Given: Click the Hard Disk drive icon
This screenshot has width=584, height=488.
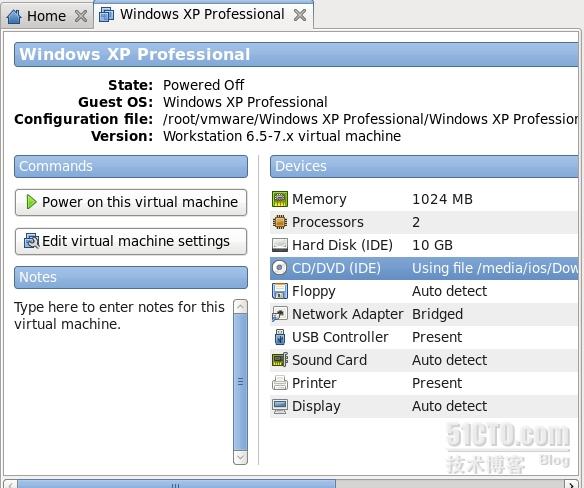Looking at the screenshot, I should coord(280,245).
